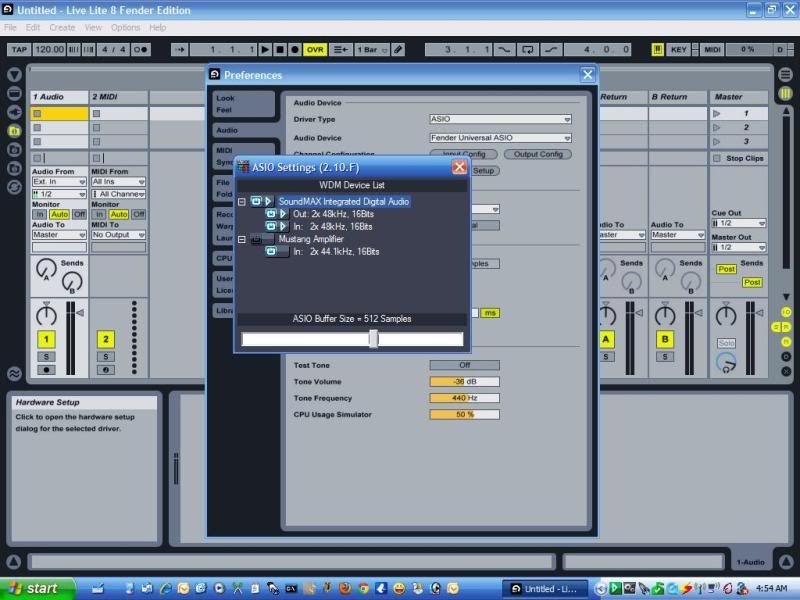The image size is (800, 600).
Task: Click the track 2 activator button
Action: tap(106, 340)
